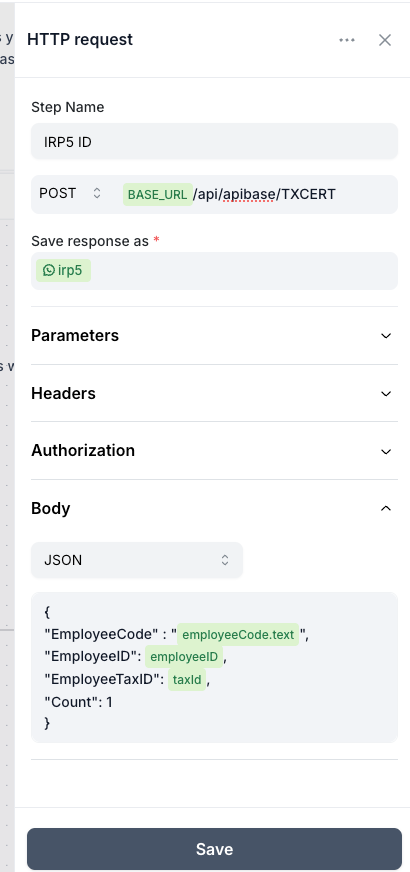This screenshot has width=410, height=872.
Task: Select the BASE_URL variable chip
Action: click(x=157, y=195)
